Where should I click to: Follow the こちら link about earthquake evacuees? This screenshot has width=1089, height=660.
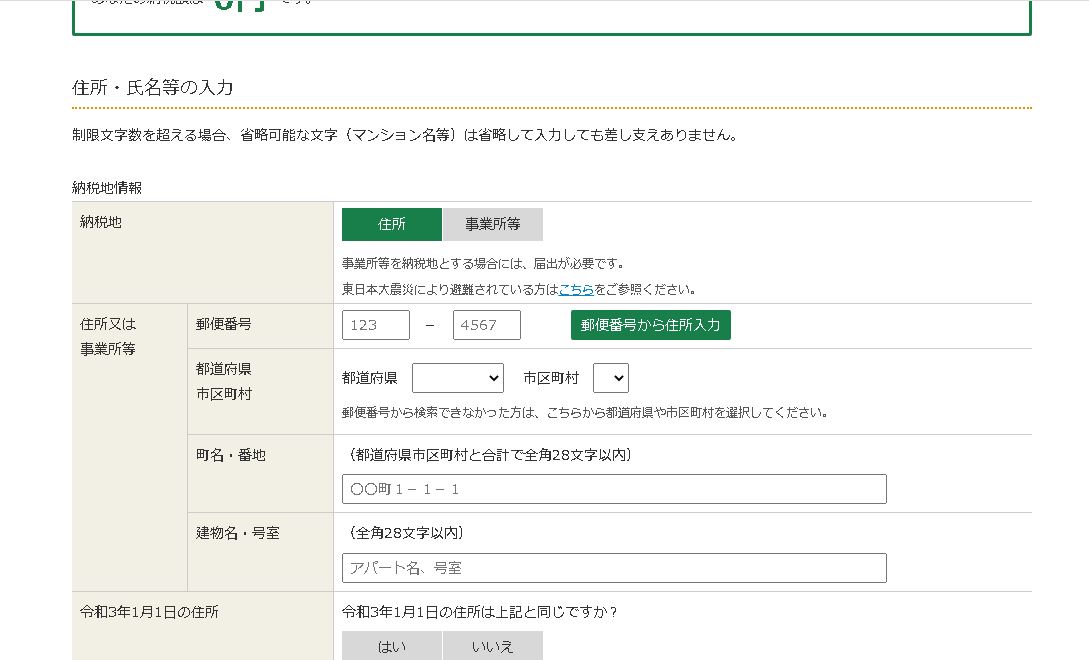click(x=576, y=289)
